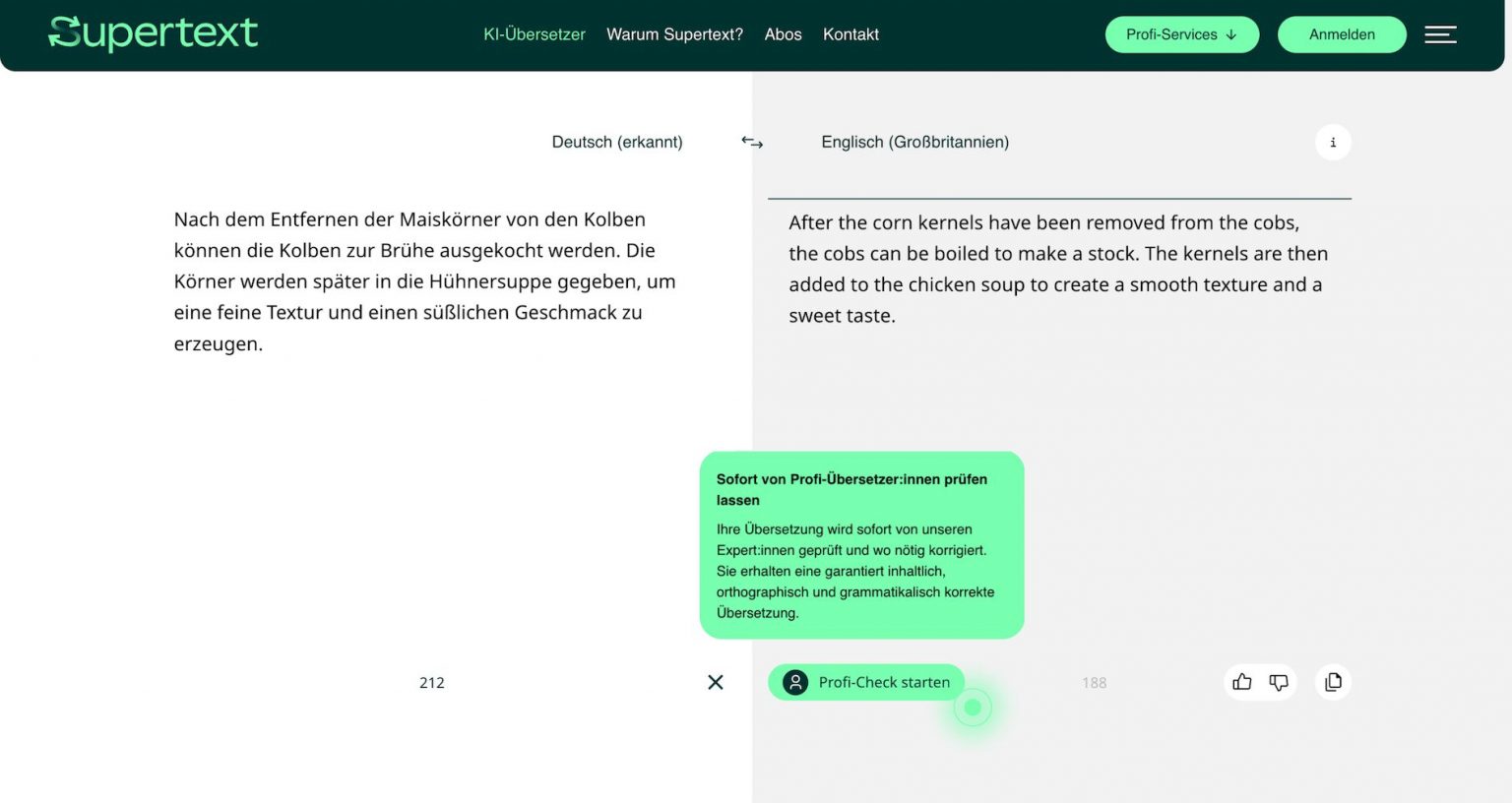Click the Supertext logo
Image resolution: width=1512 pixels, height=803 pixels.
[153, 33]
